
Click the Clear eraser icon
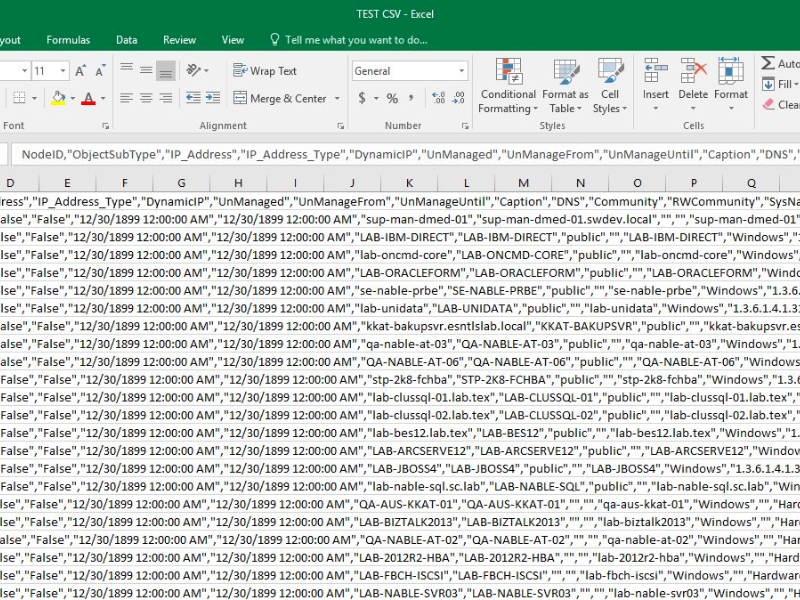768,104
